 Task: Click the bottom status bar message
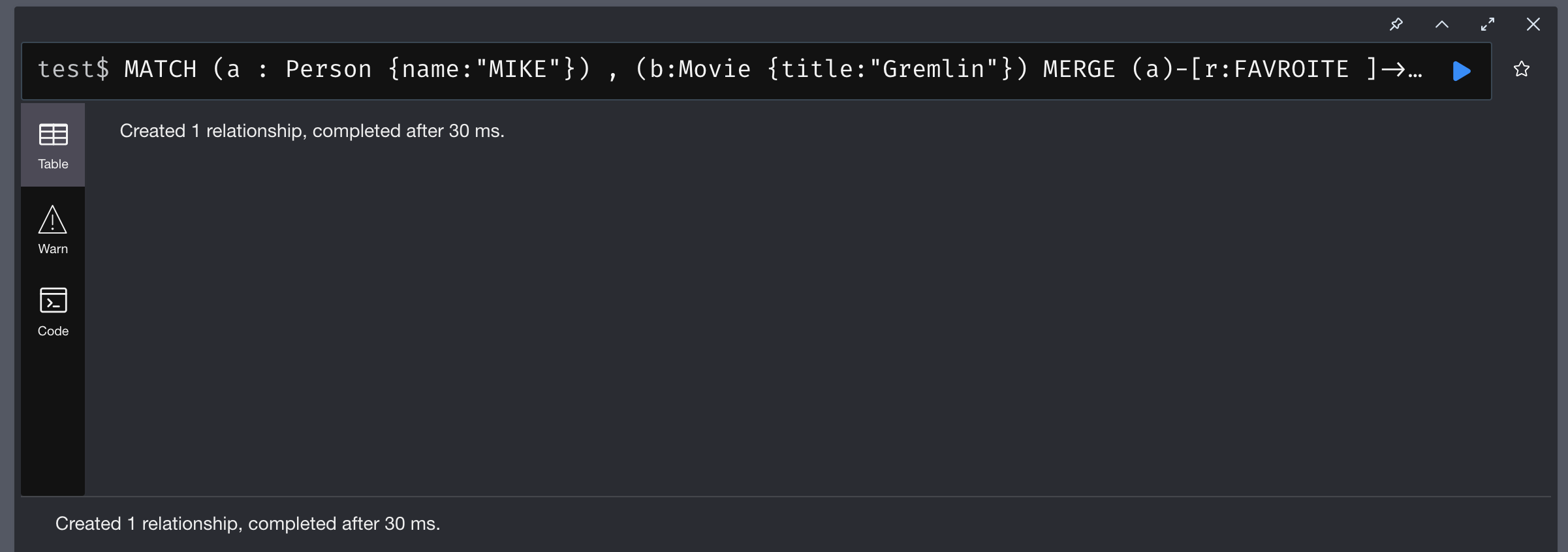247,524
